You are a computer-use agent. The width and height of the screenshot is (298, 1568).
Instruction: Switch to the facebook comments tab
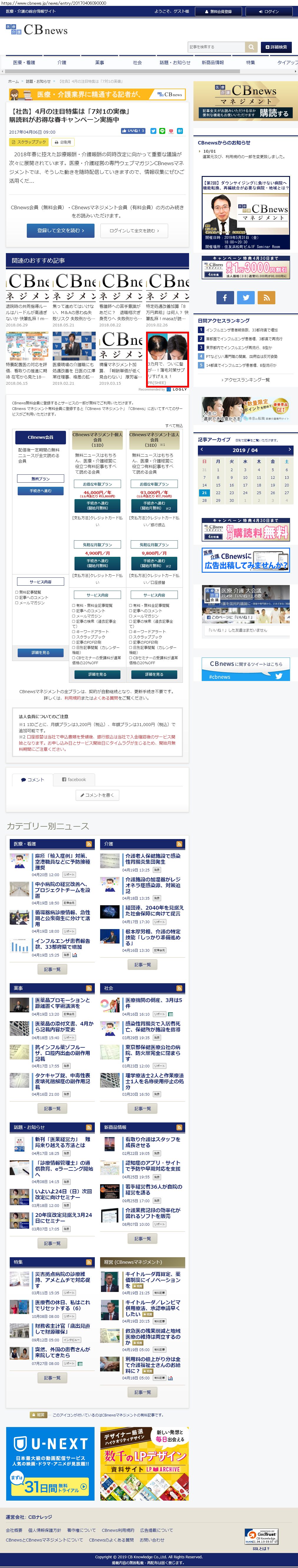[x=74, y=780]
